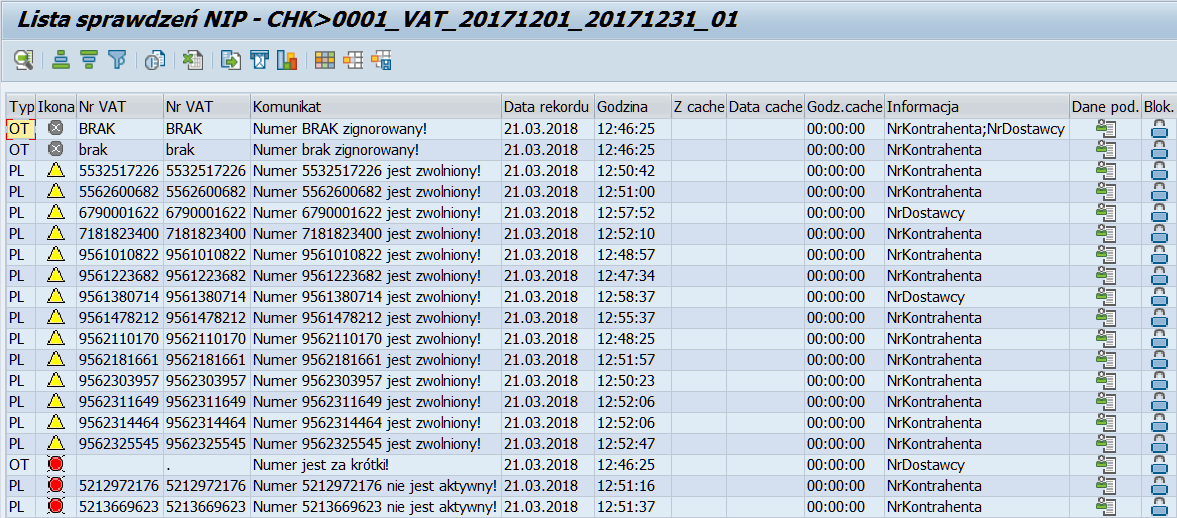The image size is (1177, 518).
Task: Select the cell with VAT number 6790001622
Action: tap(118, 213)
